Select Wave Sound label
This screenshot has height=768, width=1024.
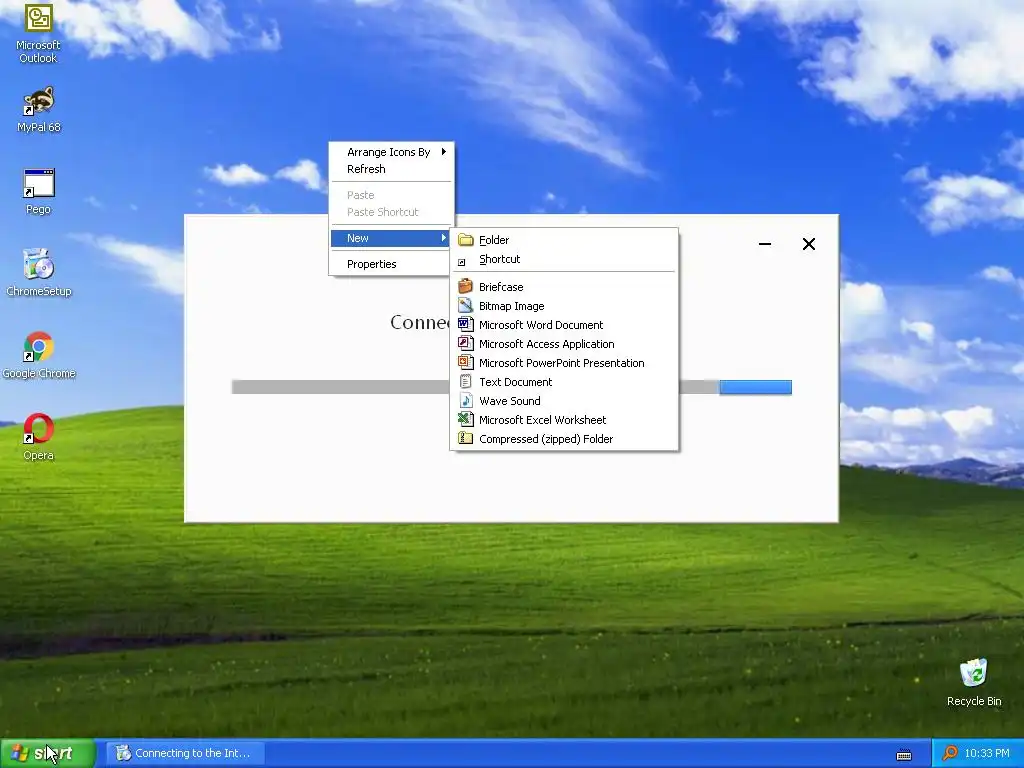pos(509,400)
